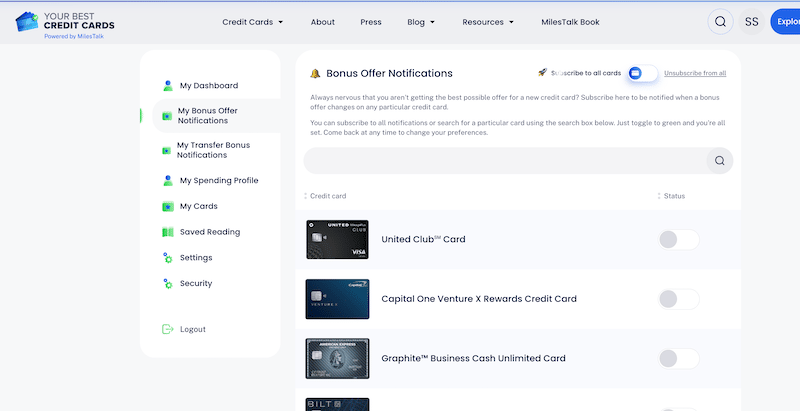Click the My Spending Profile person icon
The width and height of the screenshot is (800, 411).
coord(168,181)
